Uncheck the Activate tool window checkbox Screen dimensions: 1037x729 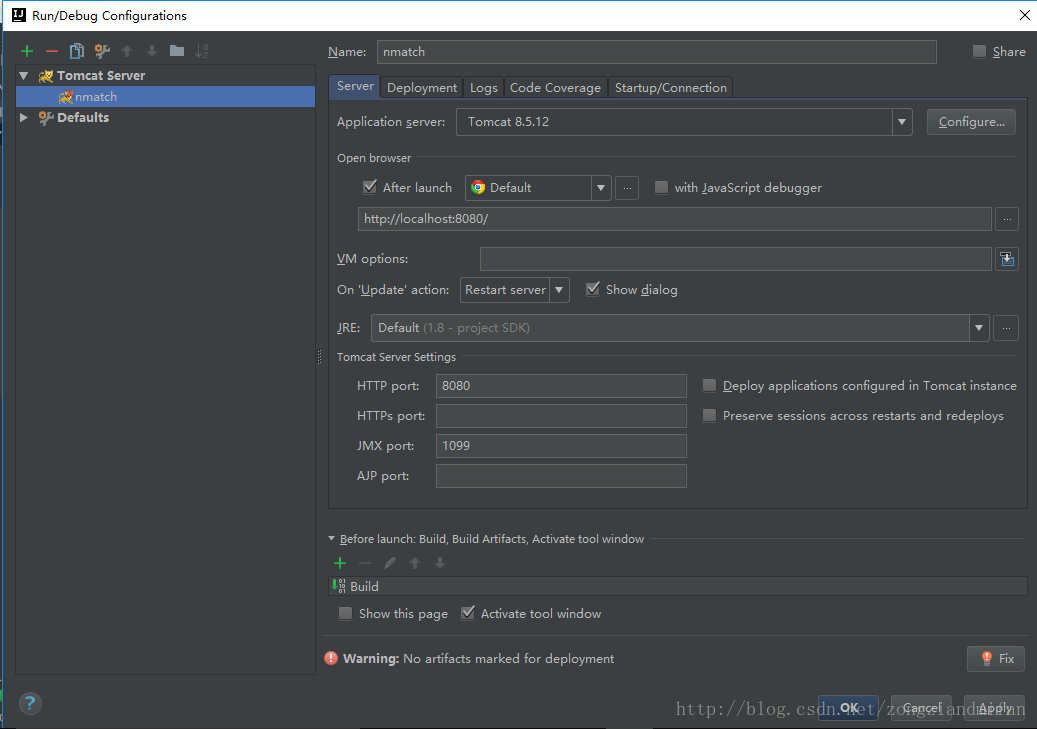click(468, 613)
